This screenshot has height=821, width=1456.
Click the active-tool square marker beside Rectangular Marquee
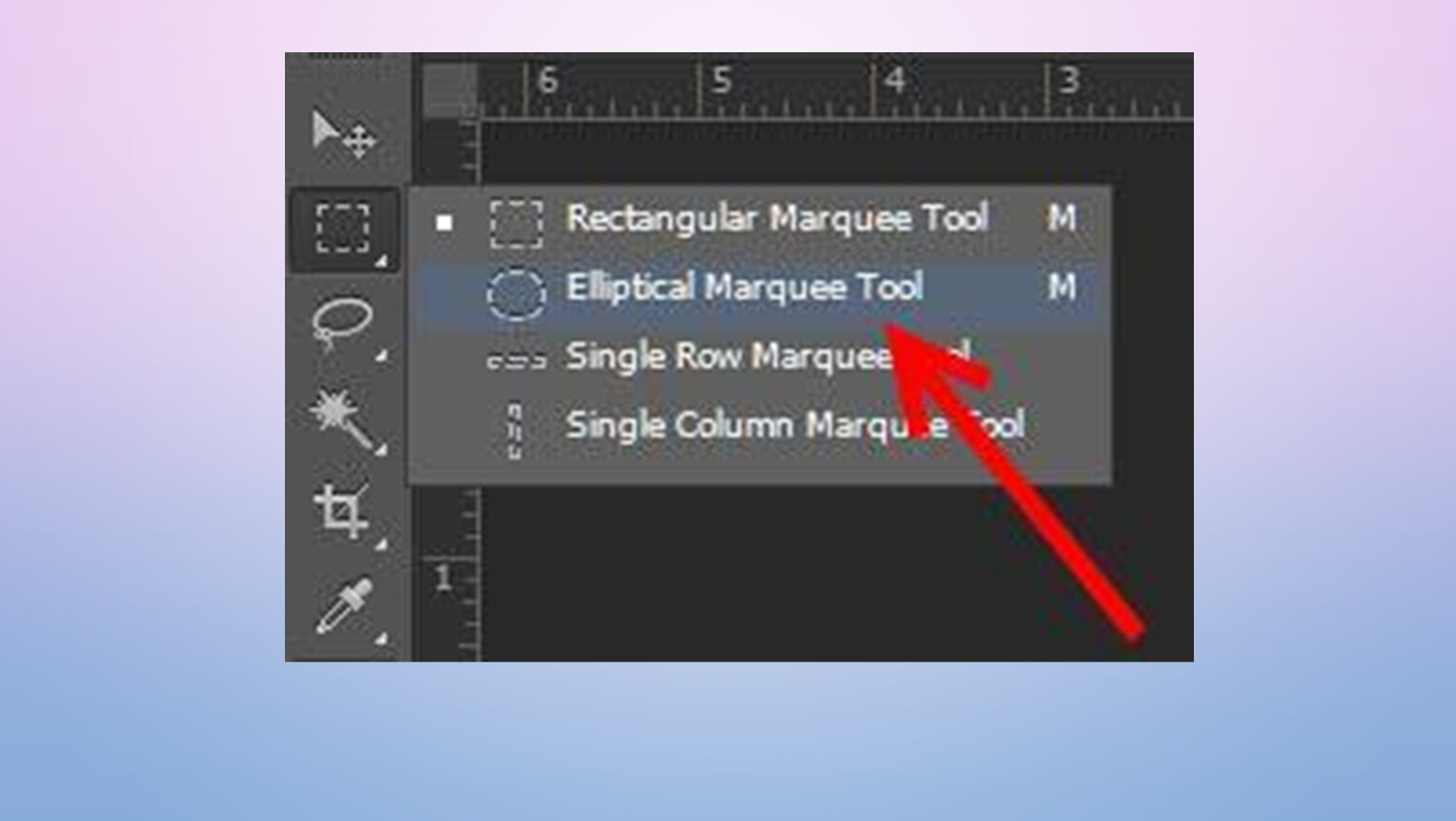tap(444, 222)
